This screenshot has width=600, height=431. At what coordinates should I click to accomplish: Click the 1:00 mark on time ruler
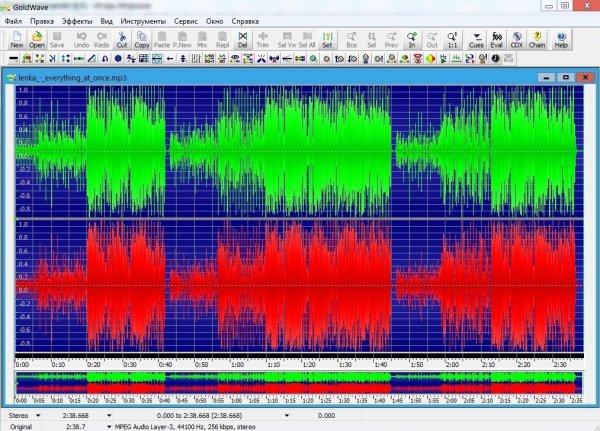(238, 365)
